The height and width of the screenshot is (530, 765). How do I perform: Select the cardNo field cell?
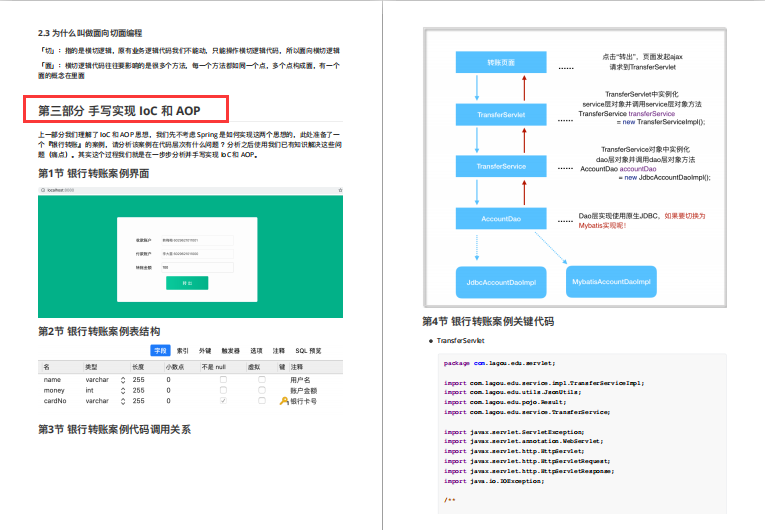pyautogui.click(x=55, y=401)
